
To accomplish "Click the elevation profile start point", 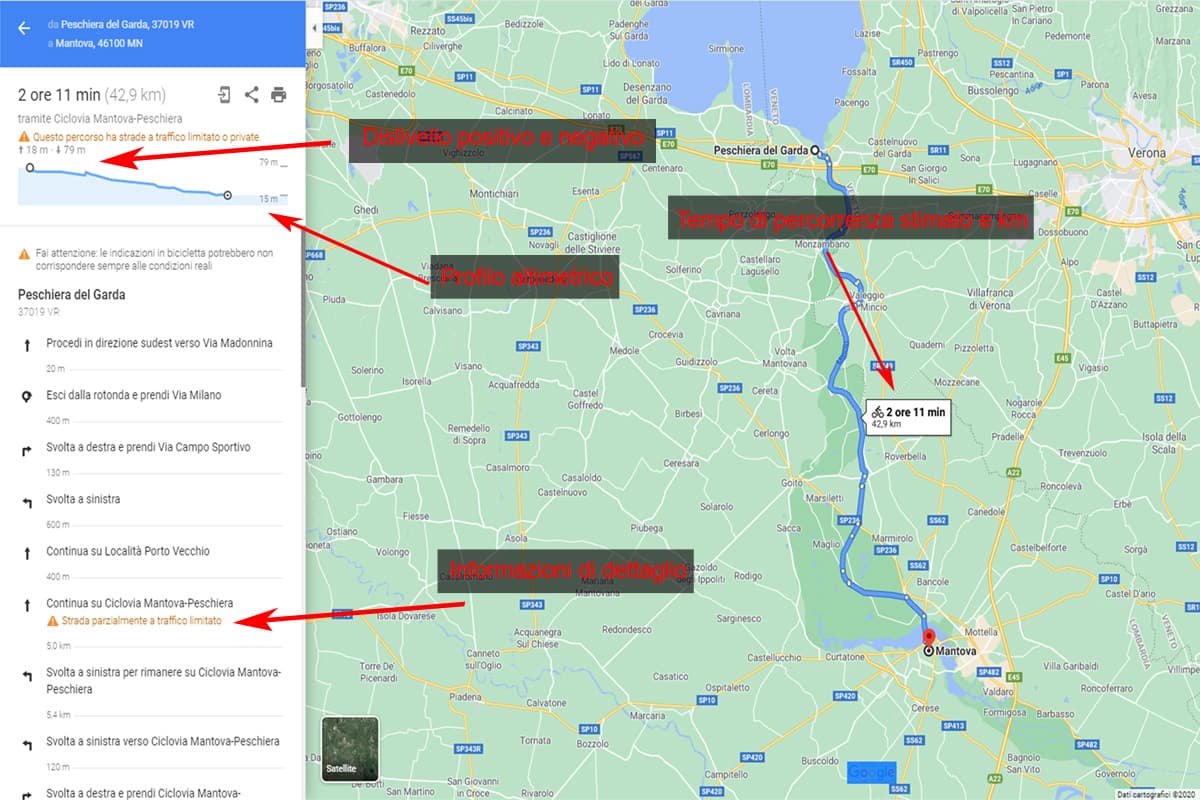I will point(29,168).
